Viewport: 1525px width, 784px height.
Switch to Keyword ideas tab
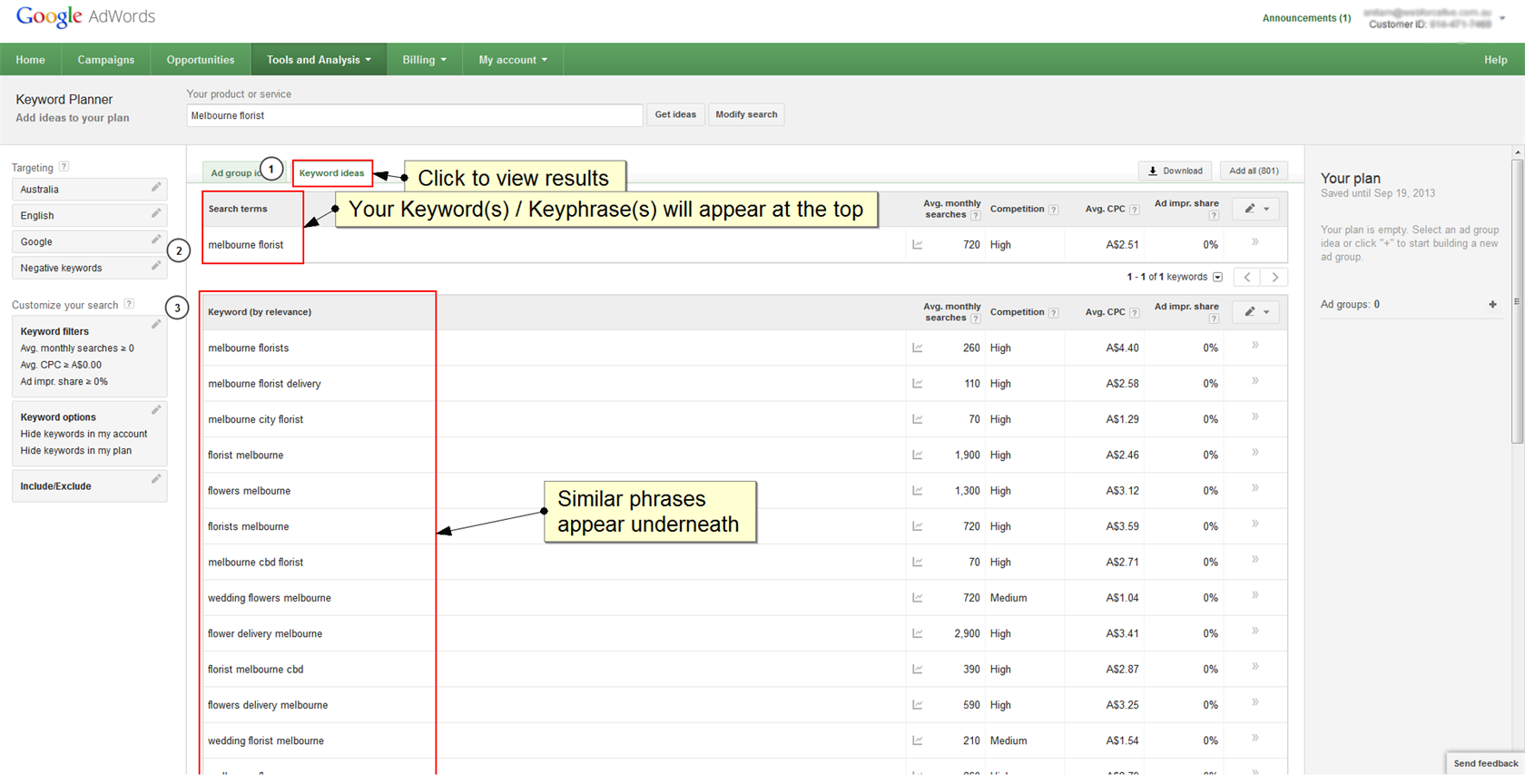coord(332,173)
